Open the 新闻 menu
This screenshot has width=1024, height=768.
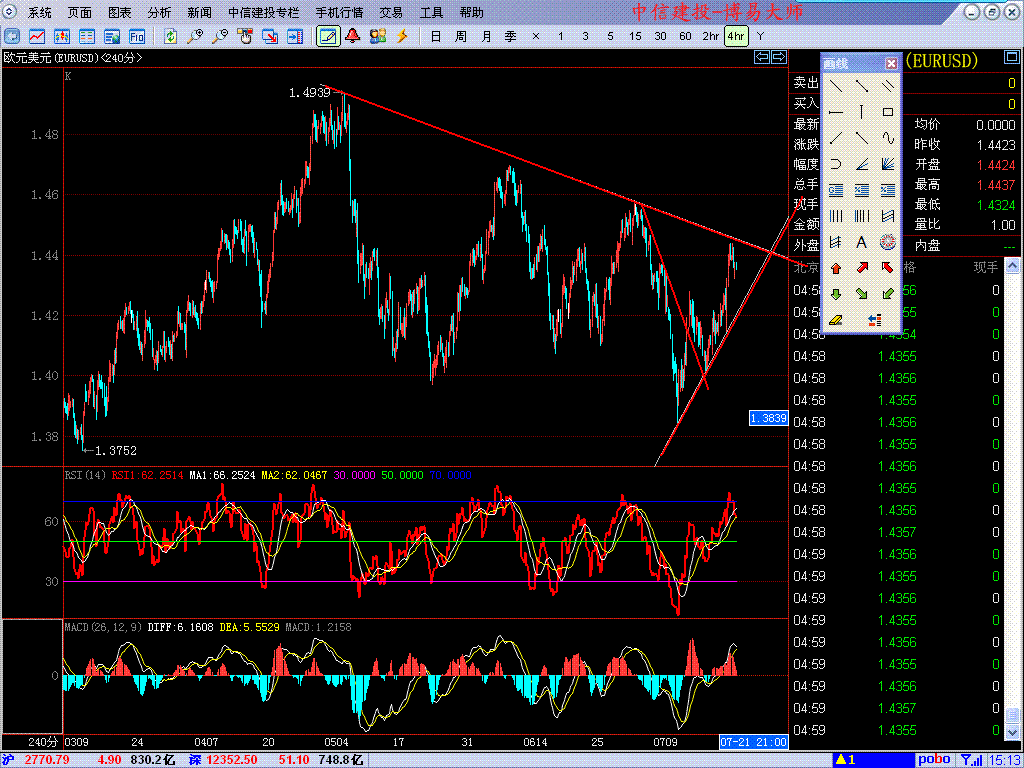coord(199,12)
